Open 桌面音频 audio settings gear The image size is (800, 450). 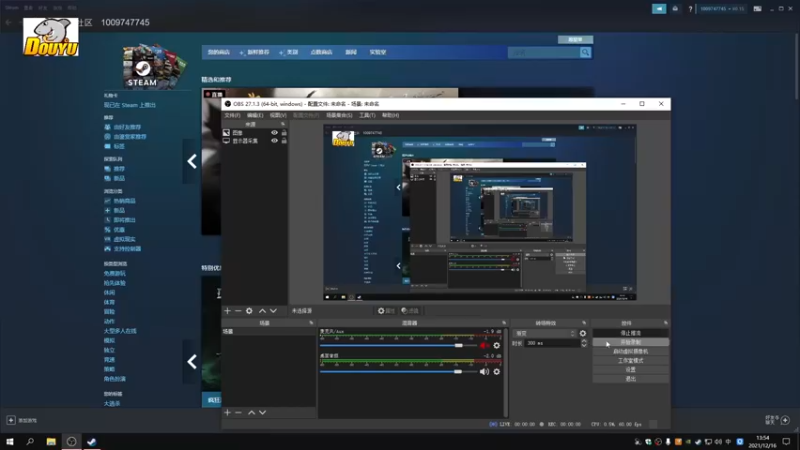496,371
